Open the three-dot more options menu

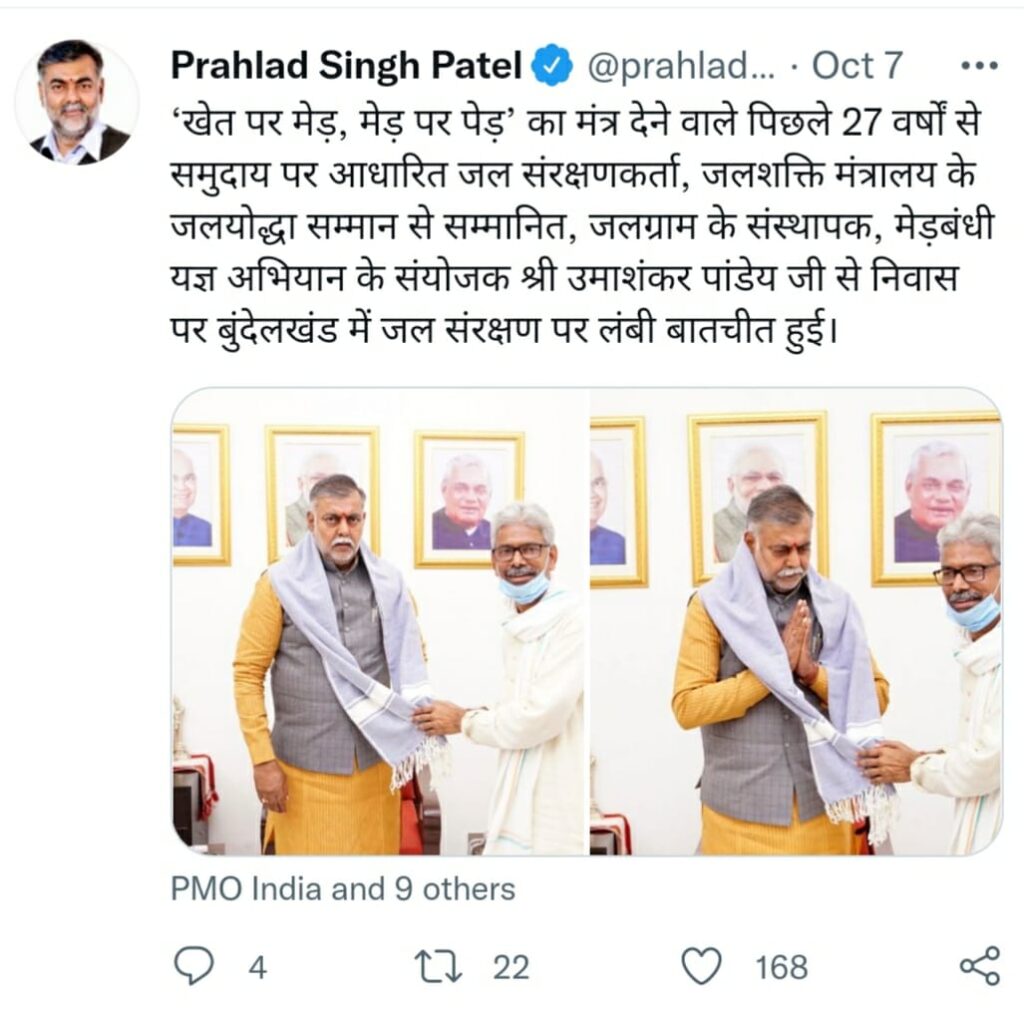pyautogui.click(x=979, y=65)
